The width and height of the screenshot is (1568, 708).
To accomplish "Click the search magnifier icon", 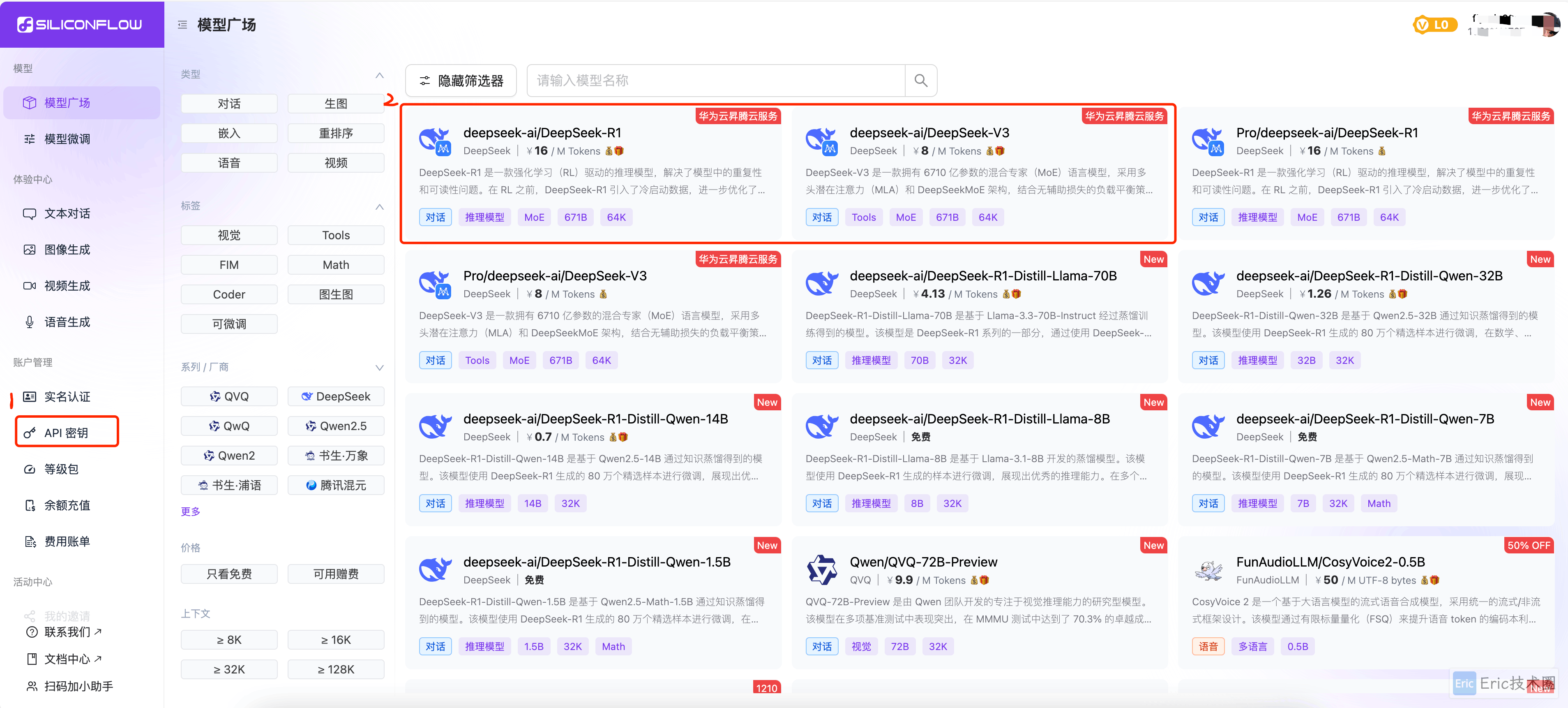I will coord(920,81).
